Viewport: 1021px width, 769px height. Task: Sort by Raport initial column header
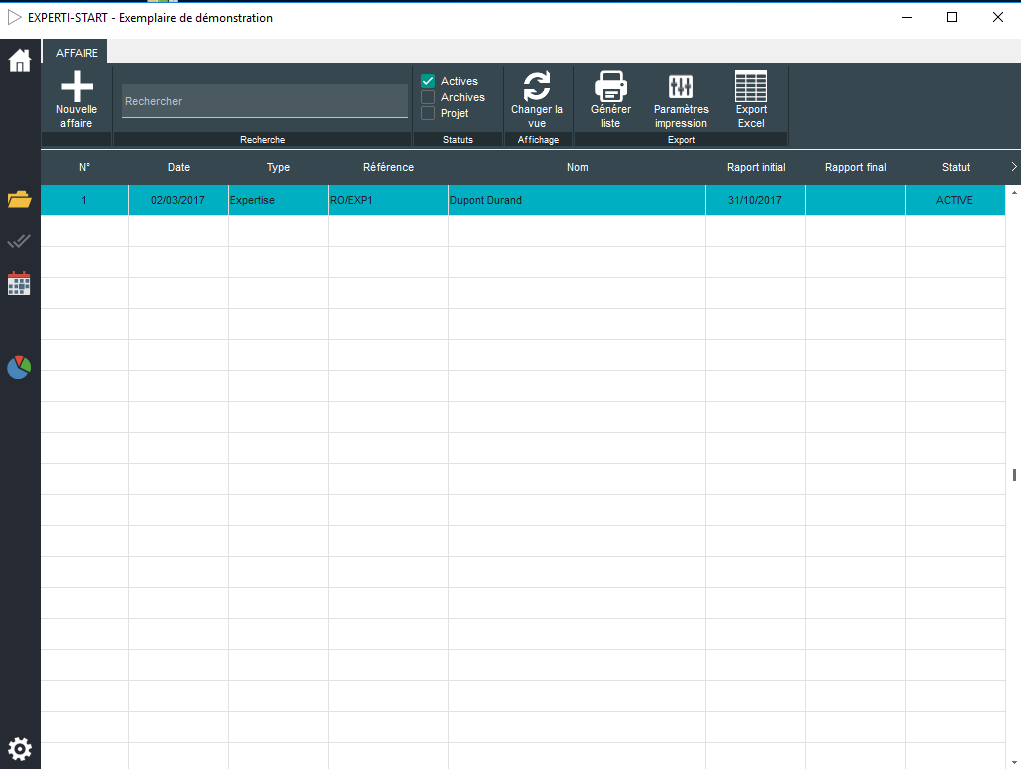point(755,167)
